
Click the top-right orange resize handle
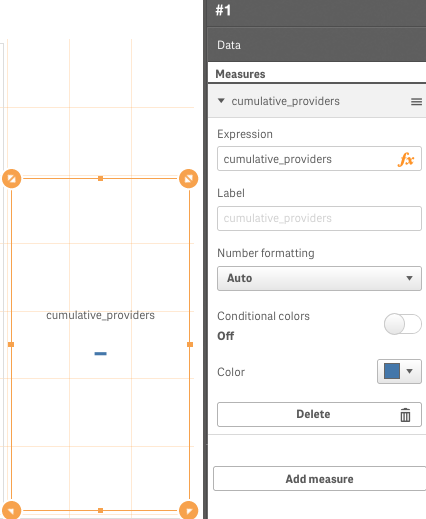pos(189,179)
